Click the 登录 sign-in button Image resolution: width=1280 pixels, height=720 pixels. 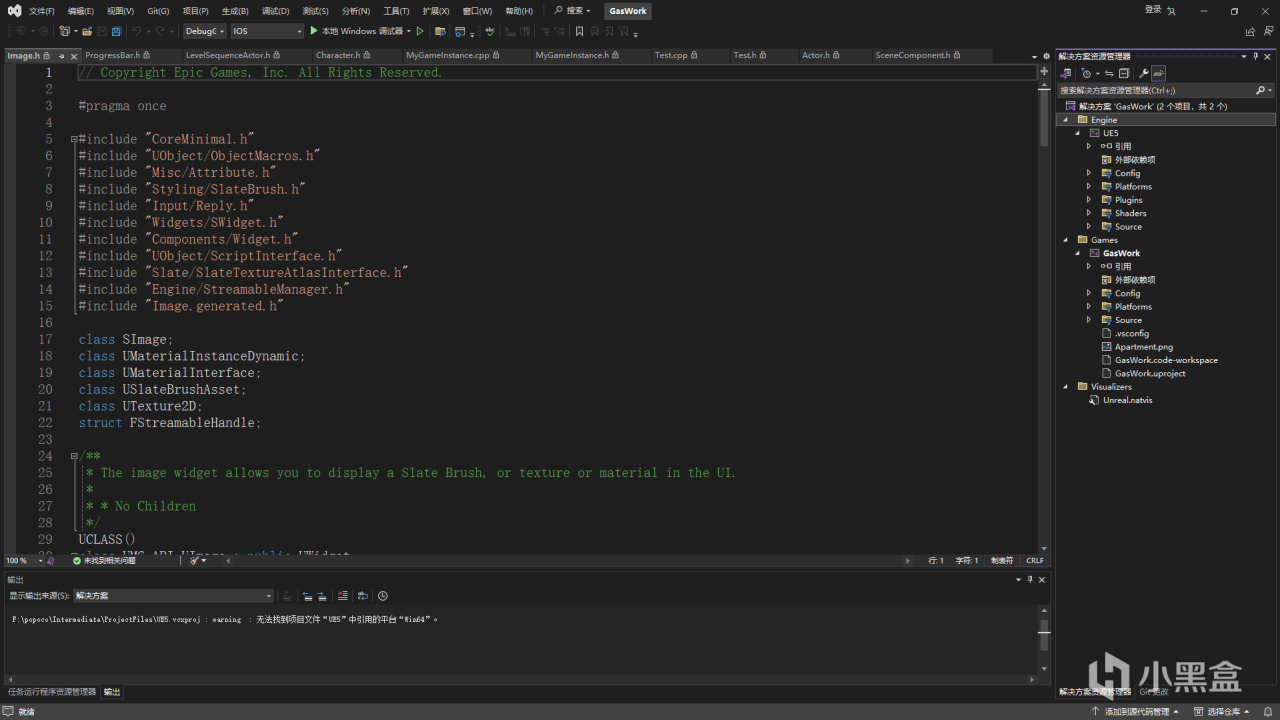tap(1153, 10)
